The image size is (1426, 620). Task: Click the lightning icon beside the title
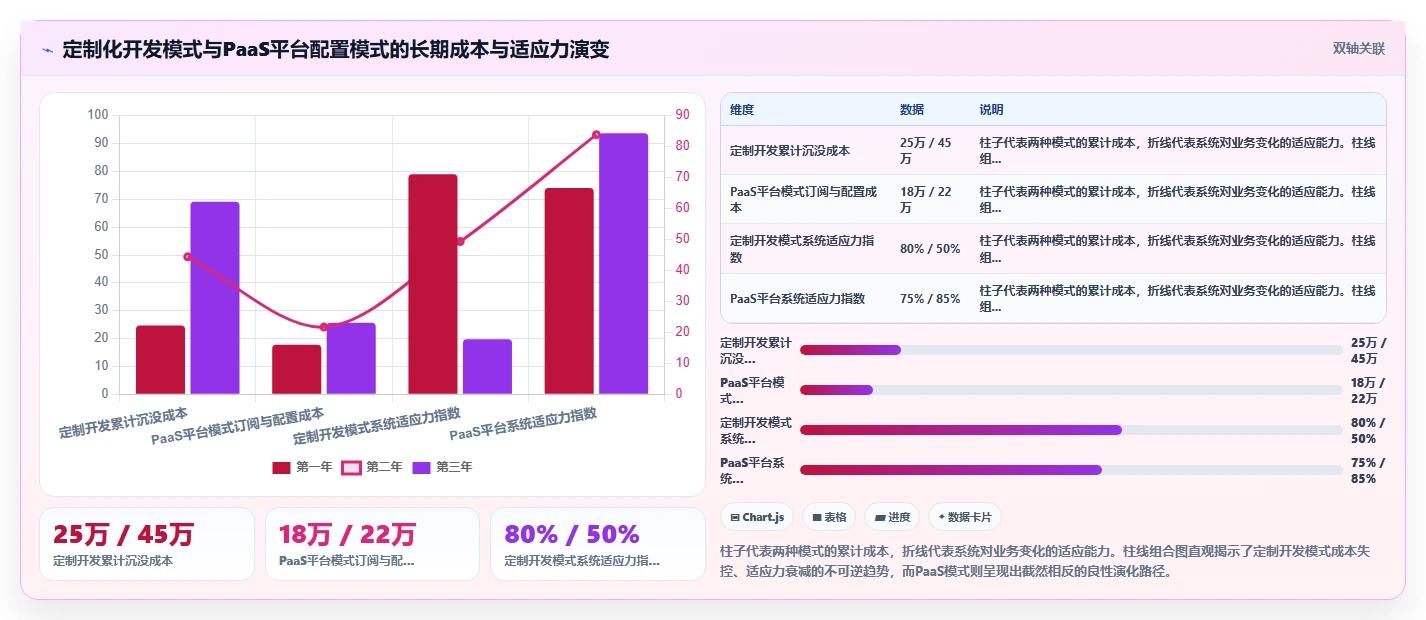coord(47,50)
